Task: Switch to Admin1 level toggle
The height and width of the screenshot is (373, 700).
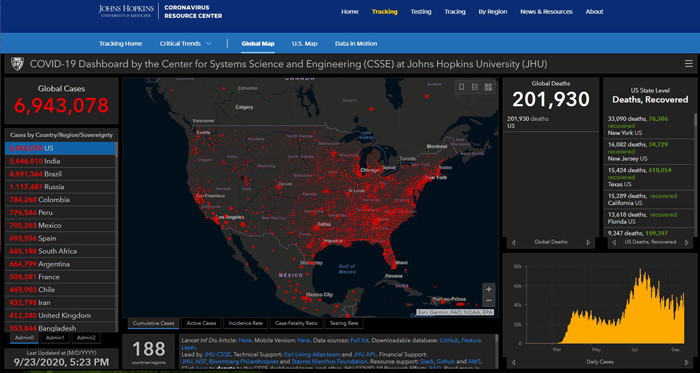Action: [56, 338]
